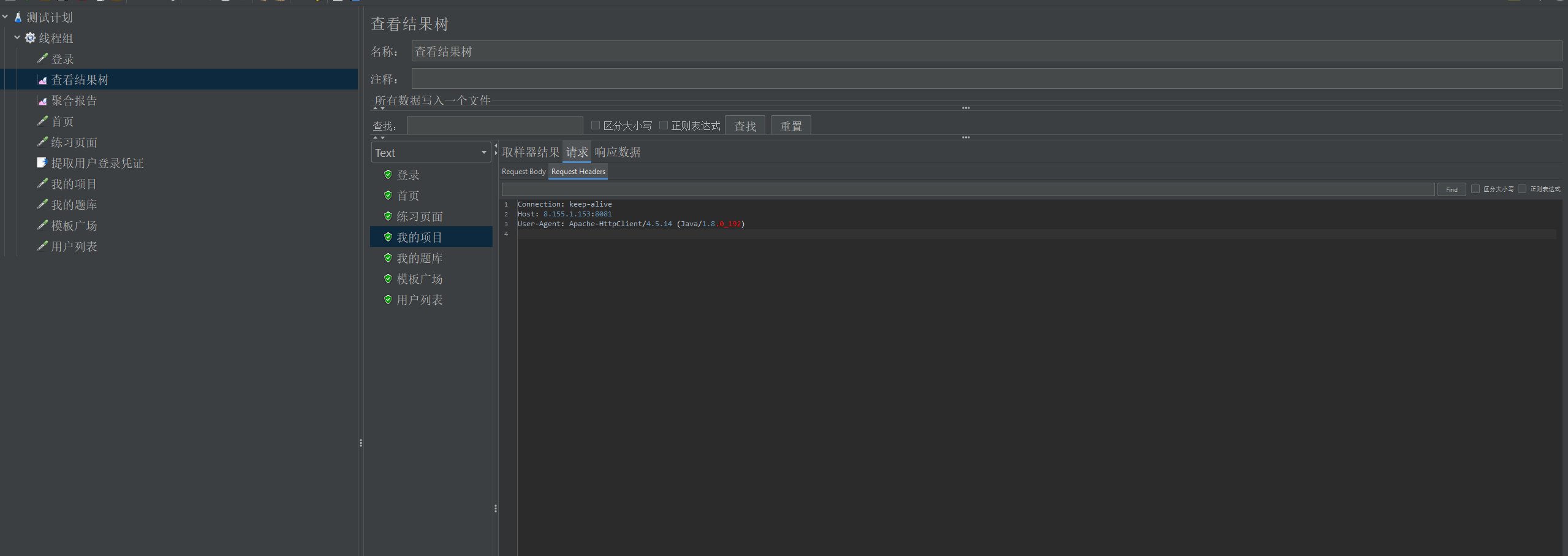Click the pipette icon beside 首页 in the plan tree
Image resolution: width=1568 pixels, height=556 pixels.
[x=42, y=121]
